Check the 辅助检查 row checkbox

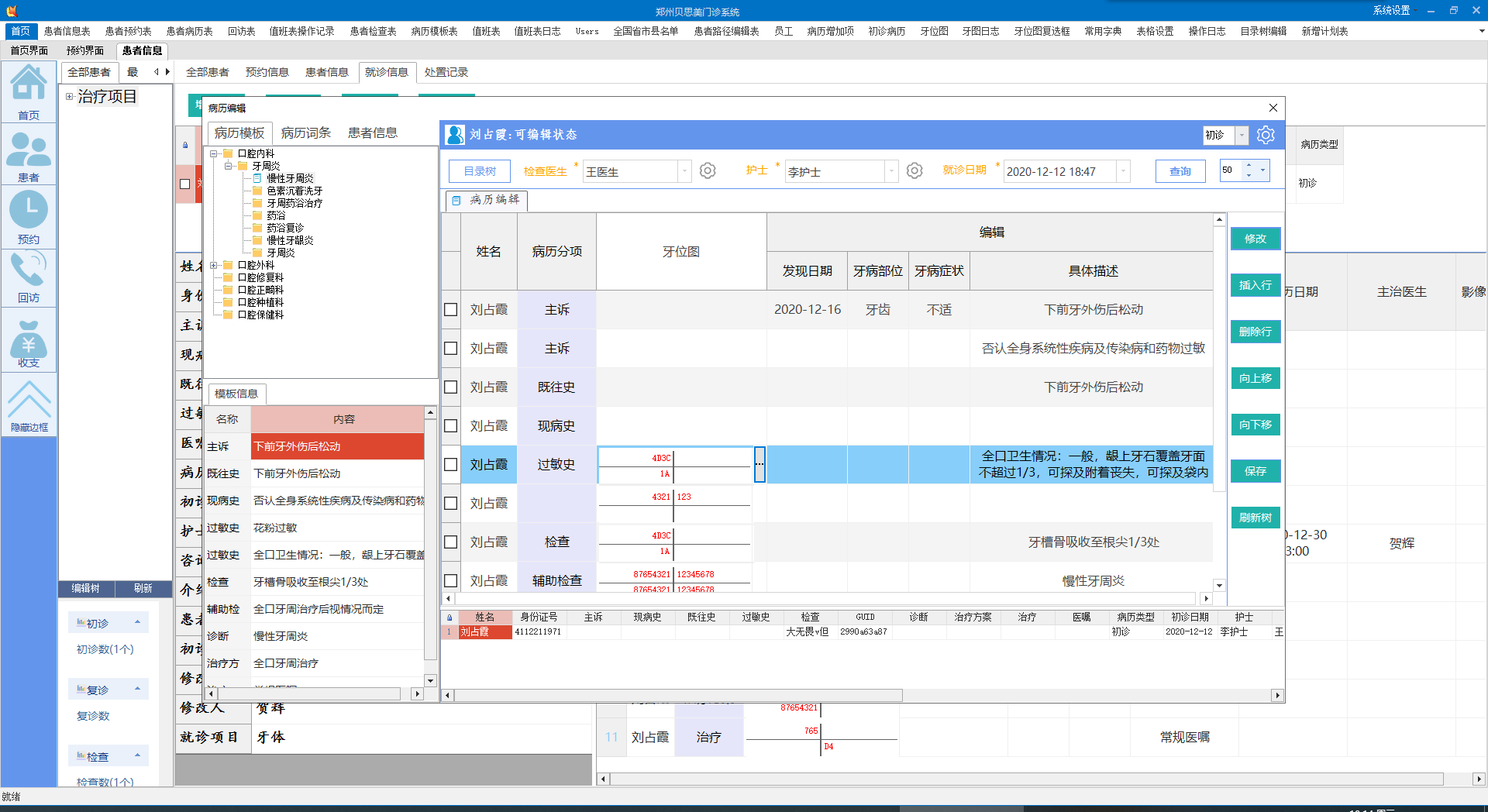pos(450,581)
